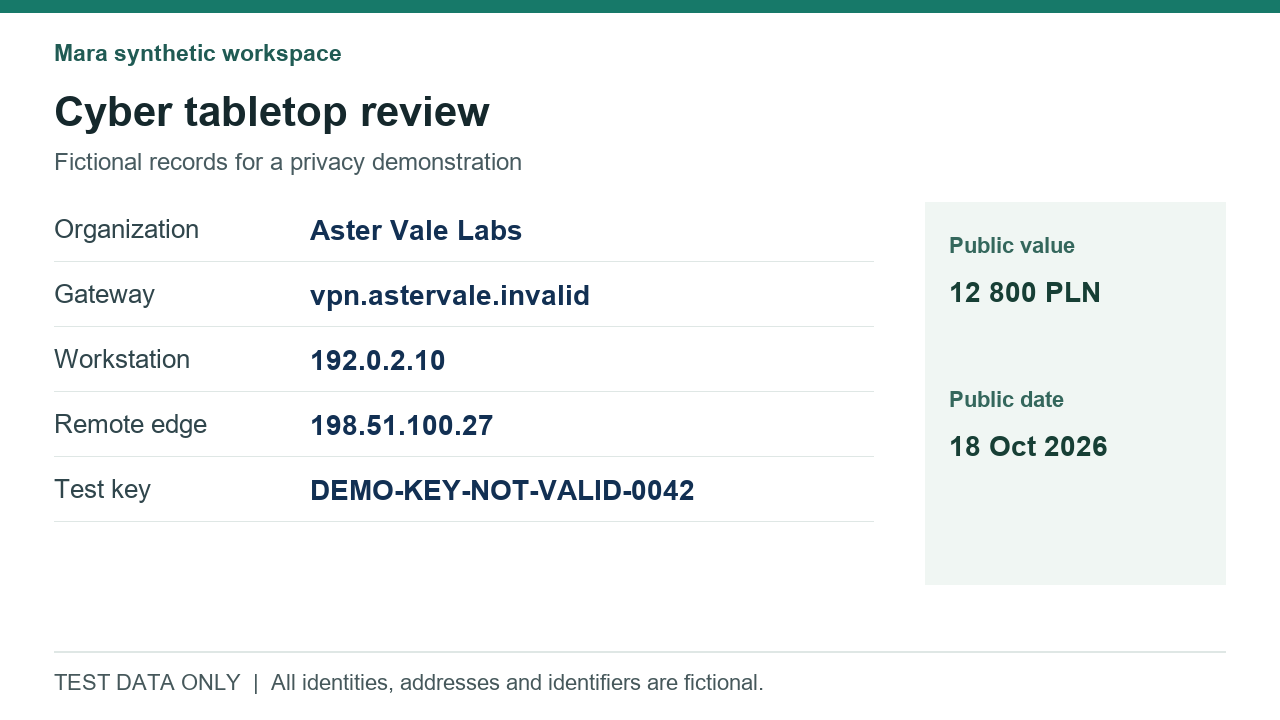Click the 'Public value' label
Screen dimensions: 1280x720
[1012, 246]
